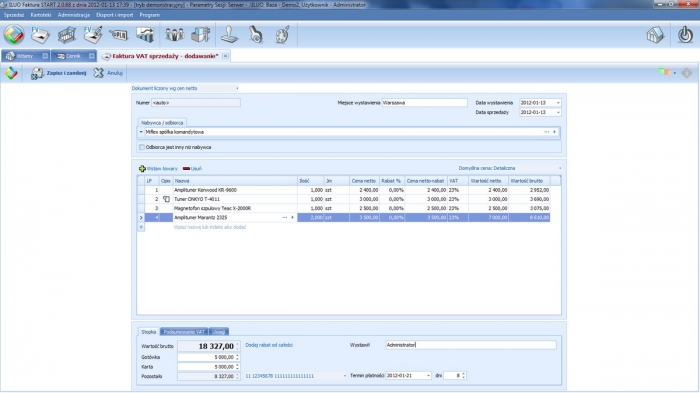This screenshot has height=393, width=700.
Task: Close the Faktura VAT sprzedaży tab
Action: click(225, 56)
